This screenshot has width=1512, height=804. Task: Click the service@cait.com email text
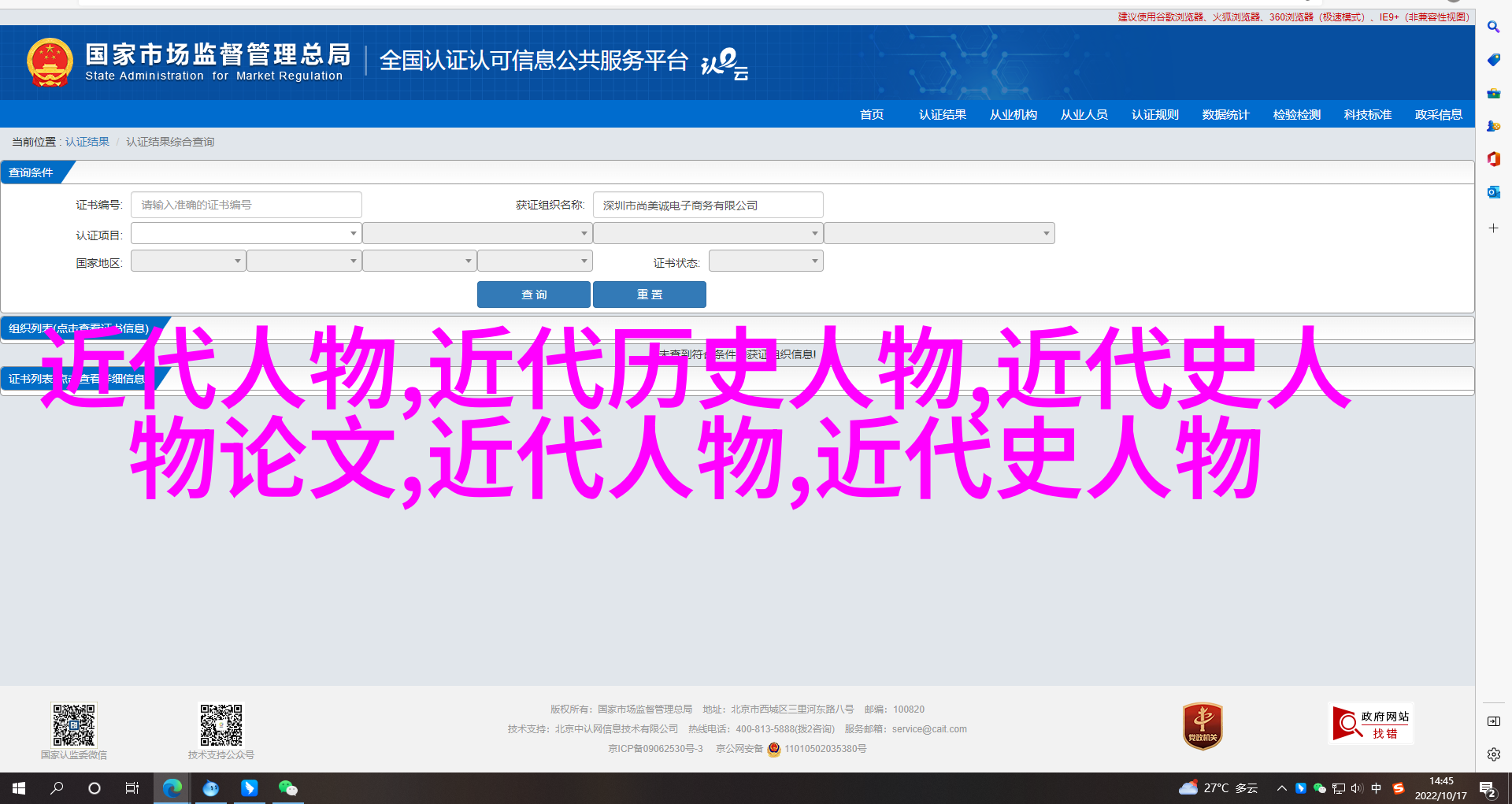tap(929, 729)
